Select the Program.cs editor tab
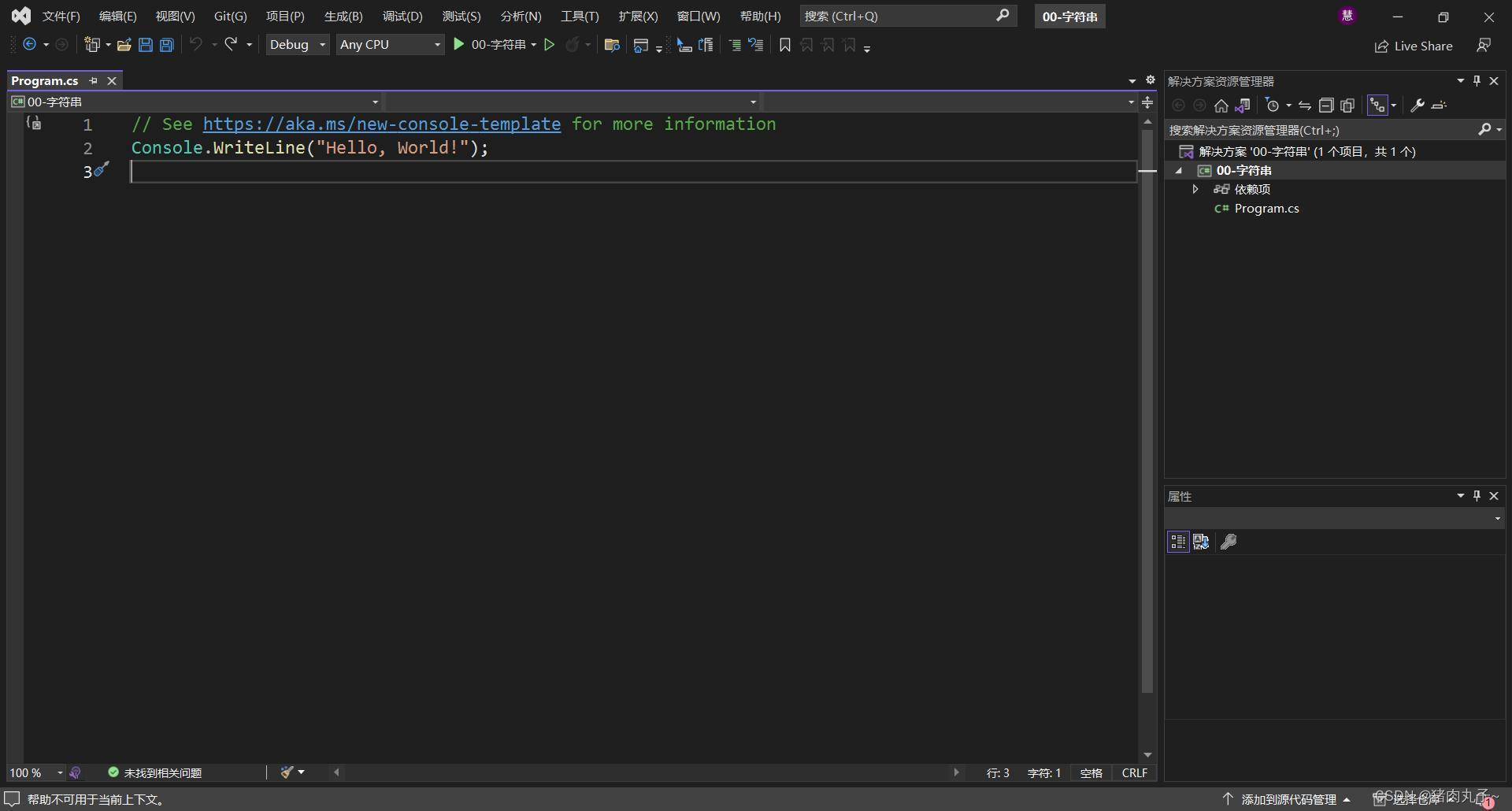This screenshot has width=1512, height=811. coord(45,80)
